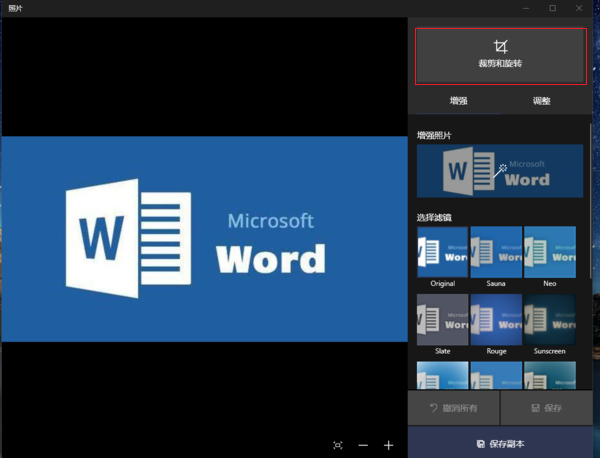This screenshot has width=600, height=458.
Task: Open the 裁剪和旋转 crop and rotate tool
Action: point(500,55)
